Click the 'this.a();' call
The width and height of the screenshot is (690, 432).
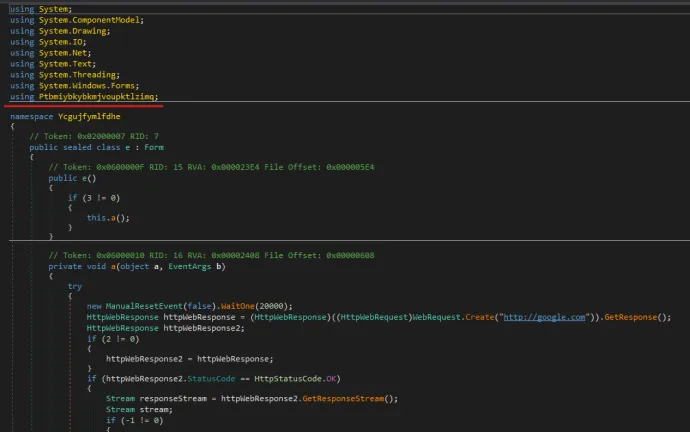coord(108,218)
